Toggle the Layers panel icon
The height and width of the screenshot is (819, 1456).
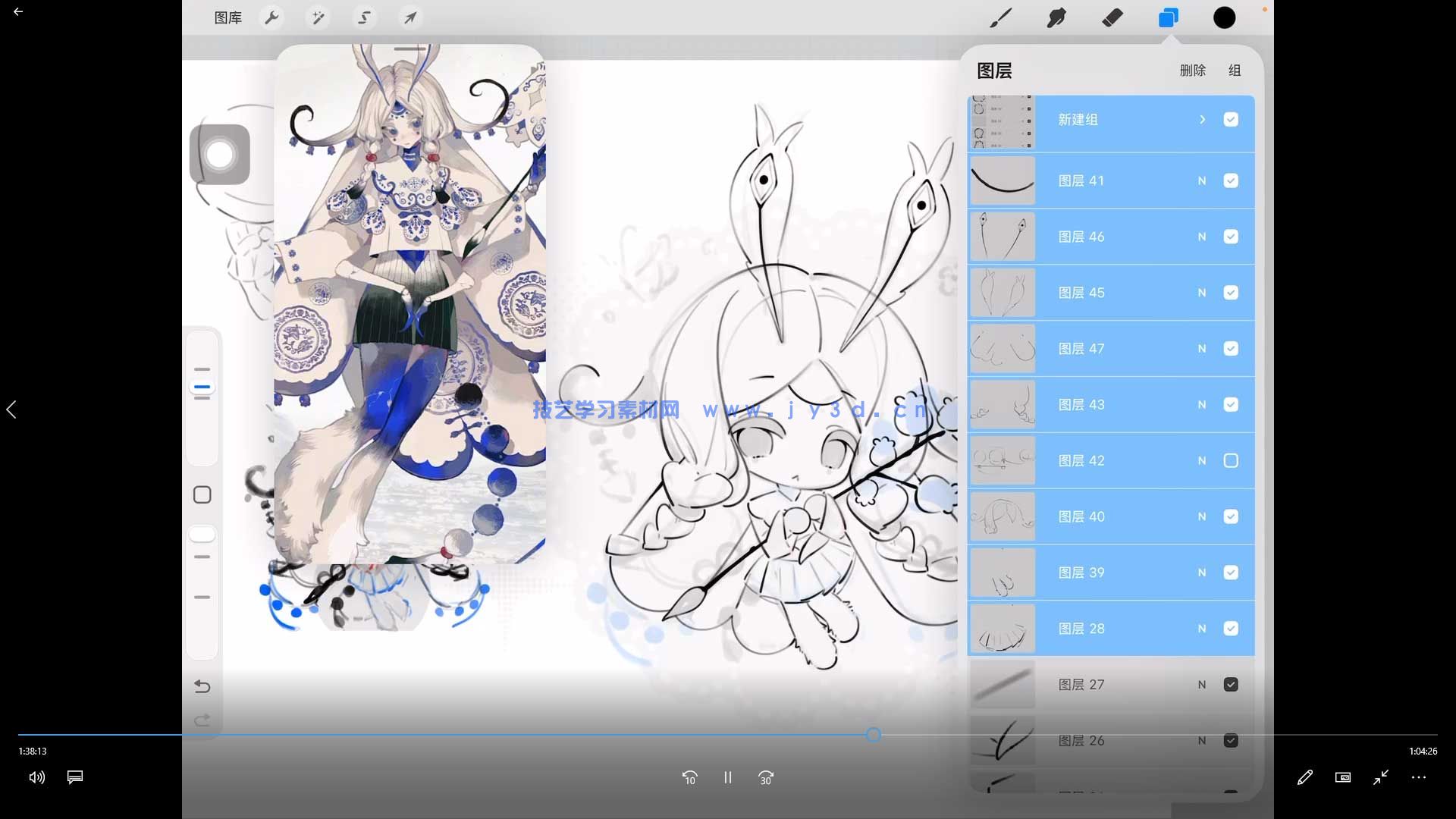point(1169,17)
